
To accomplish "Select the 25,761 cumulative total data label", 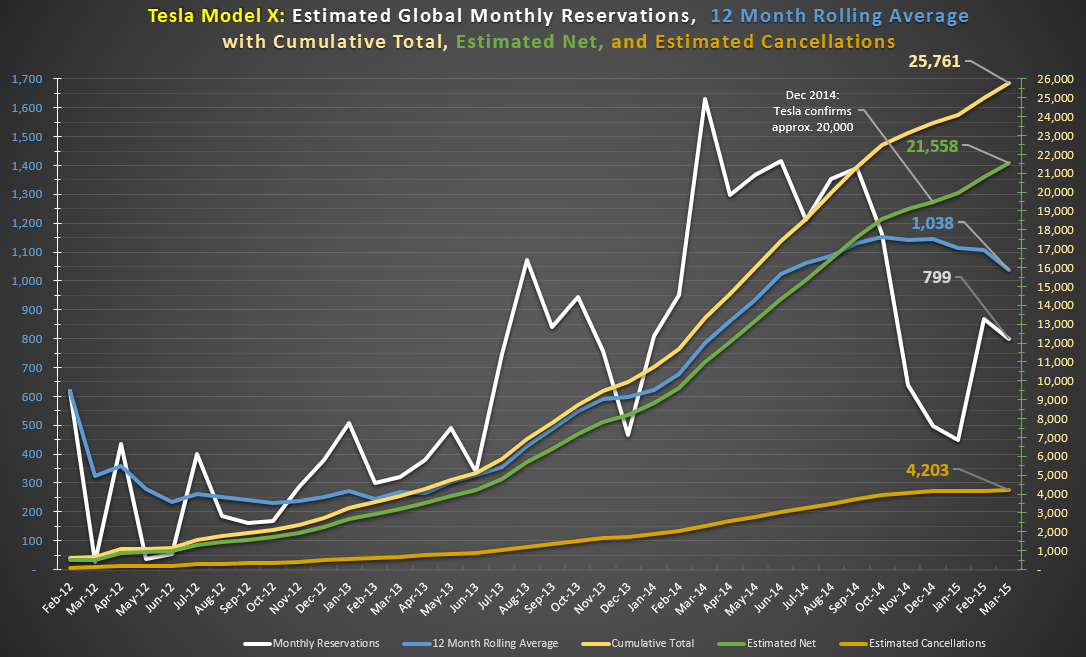I will (x=934, y=61).
